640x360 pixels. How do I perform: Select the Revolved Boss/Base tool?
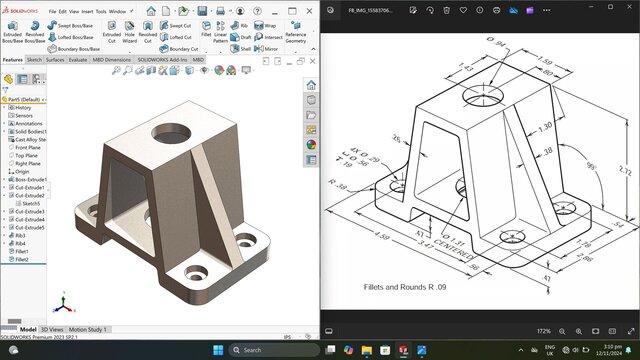pos(35,31)
